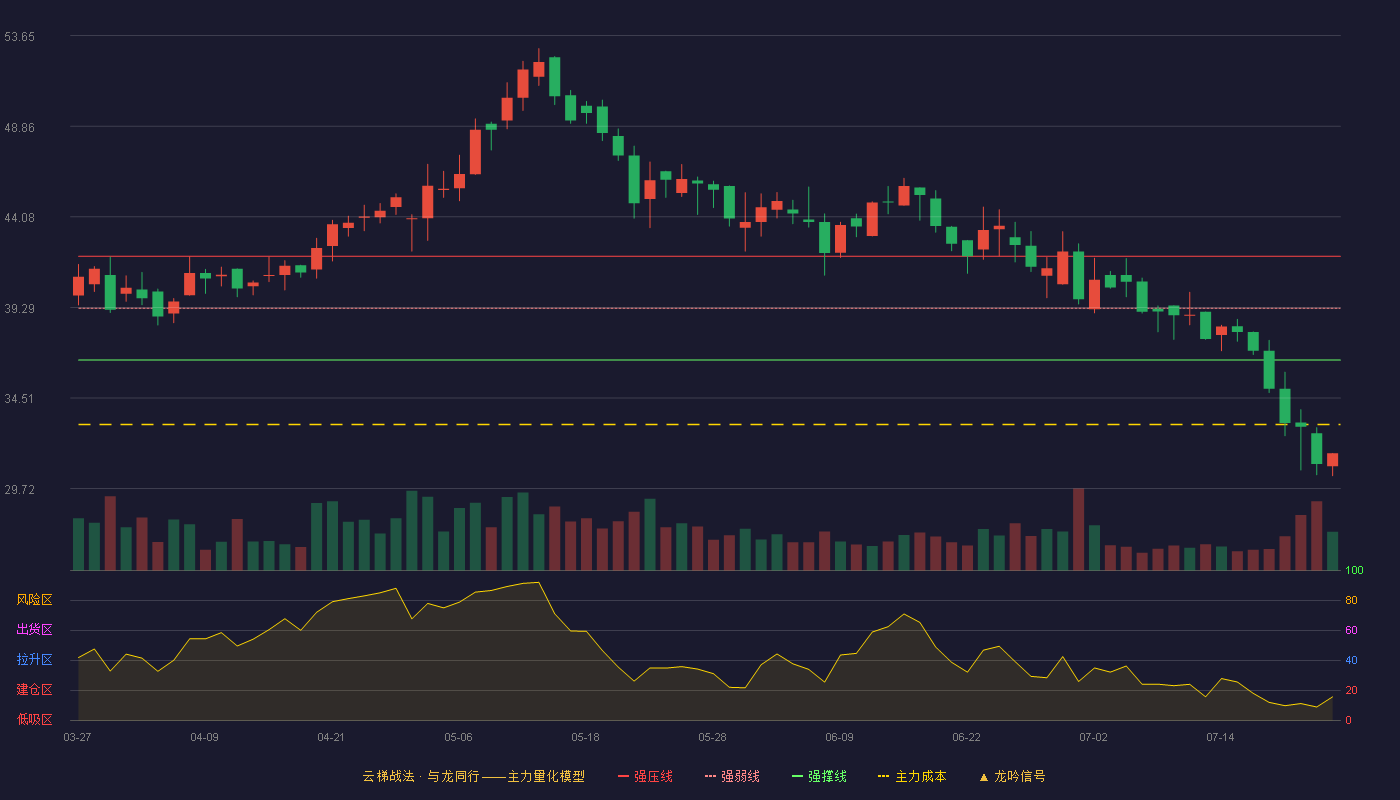The height and width of the screenshot is (800, 1400).
Task: Click the 44.08 price axis label
Action: [x=20, y=217]
